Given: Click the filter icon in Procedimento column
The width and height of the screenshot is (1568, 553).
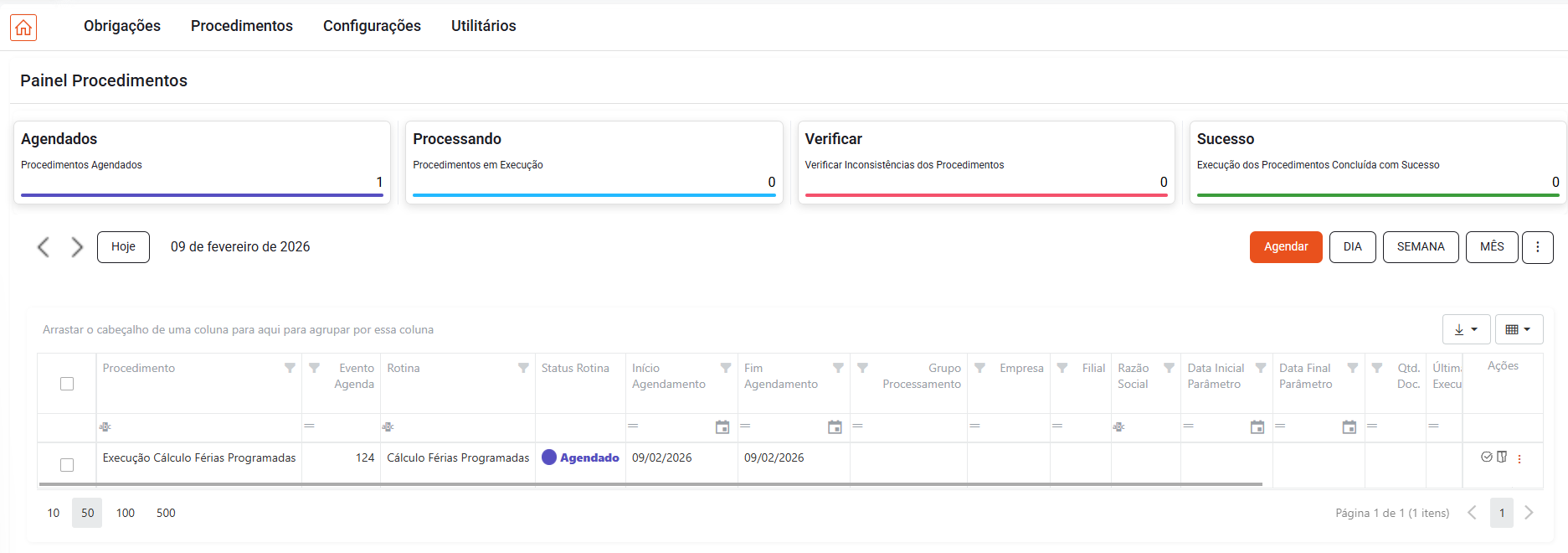Looking at the screenshot, I should 290,369.
